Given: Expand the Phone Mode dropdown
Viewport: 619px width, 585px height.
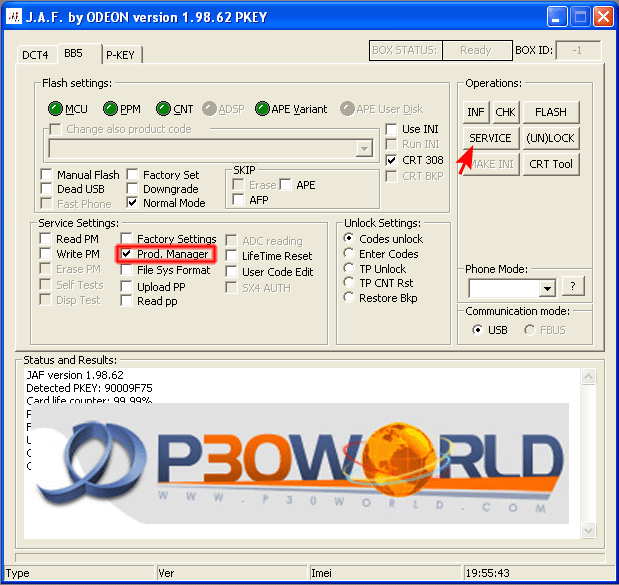Looking at the screenshot, I should [x=547, y=289].
